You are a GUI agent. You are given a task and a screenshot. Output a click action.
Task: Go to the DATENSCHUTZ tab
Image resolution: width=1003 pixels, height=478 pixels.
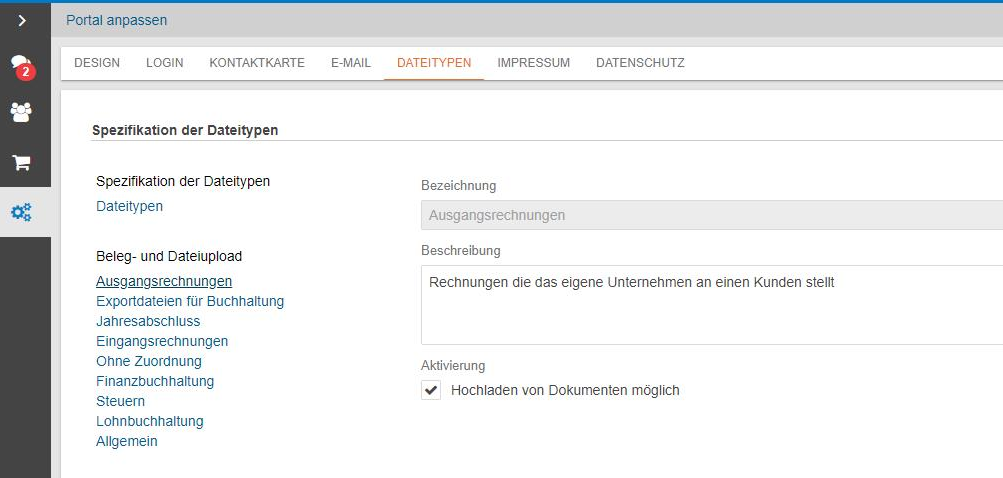pyautogui.click(x=640, y=63)
